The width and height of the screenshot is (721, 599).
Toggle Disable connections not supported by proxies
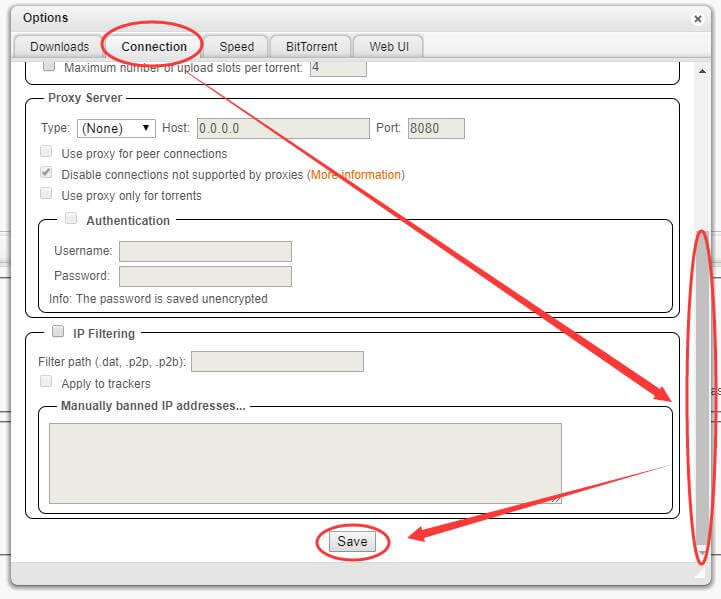[46, 174]
